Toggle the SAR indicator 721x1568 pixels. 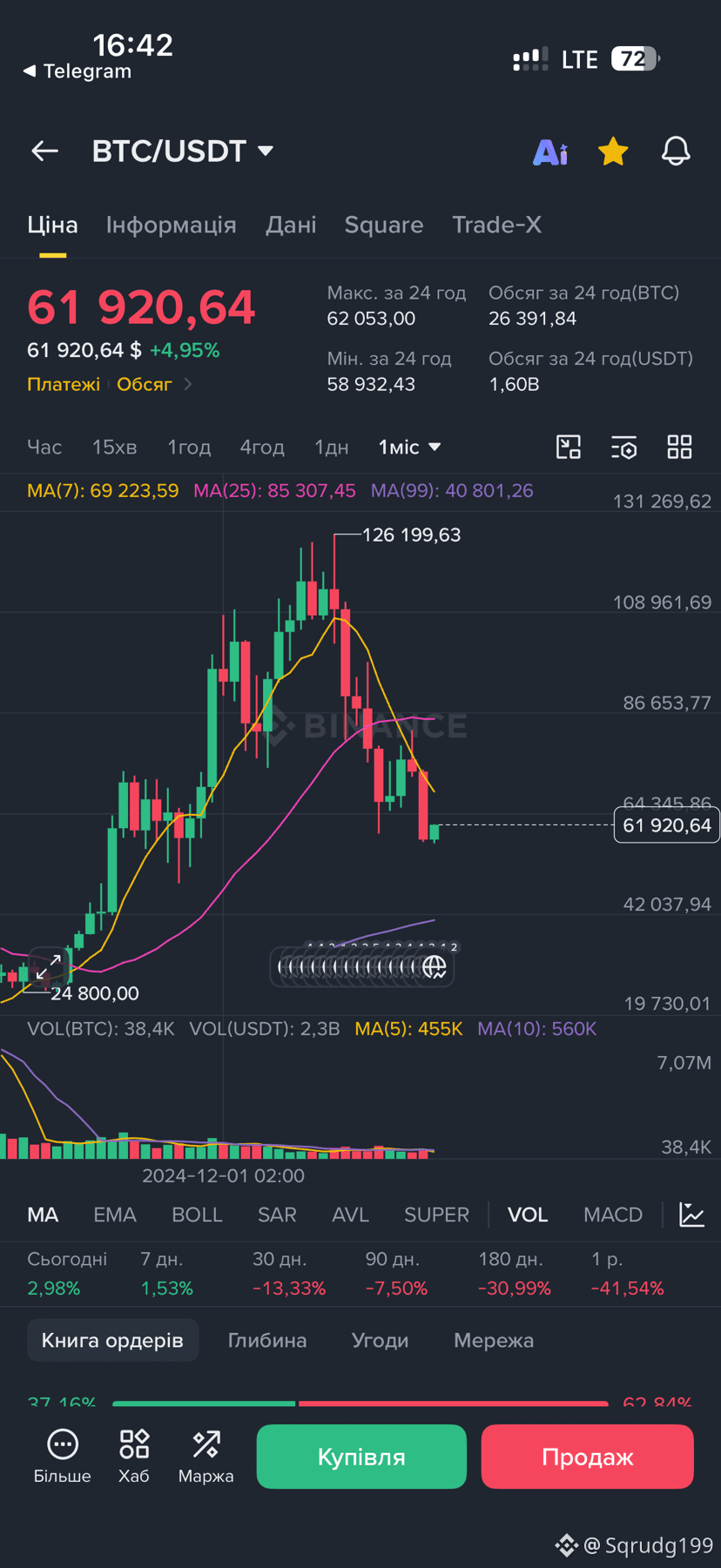(277, 1215)
